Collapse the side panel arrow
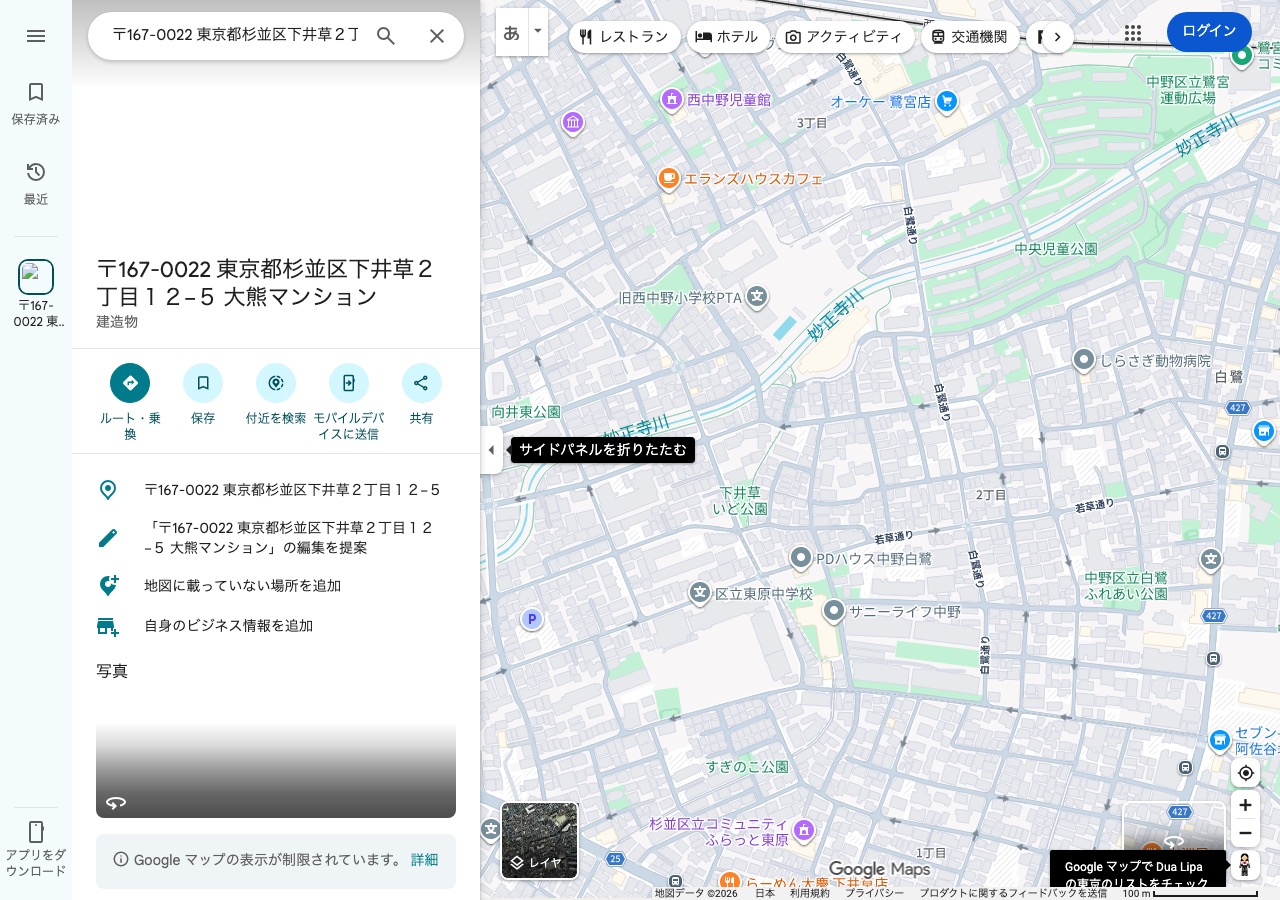 (x=491, y=450)
